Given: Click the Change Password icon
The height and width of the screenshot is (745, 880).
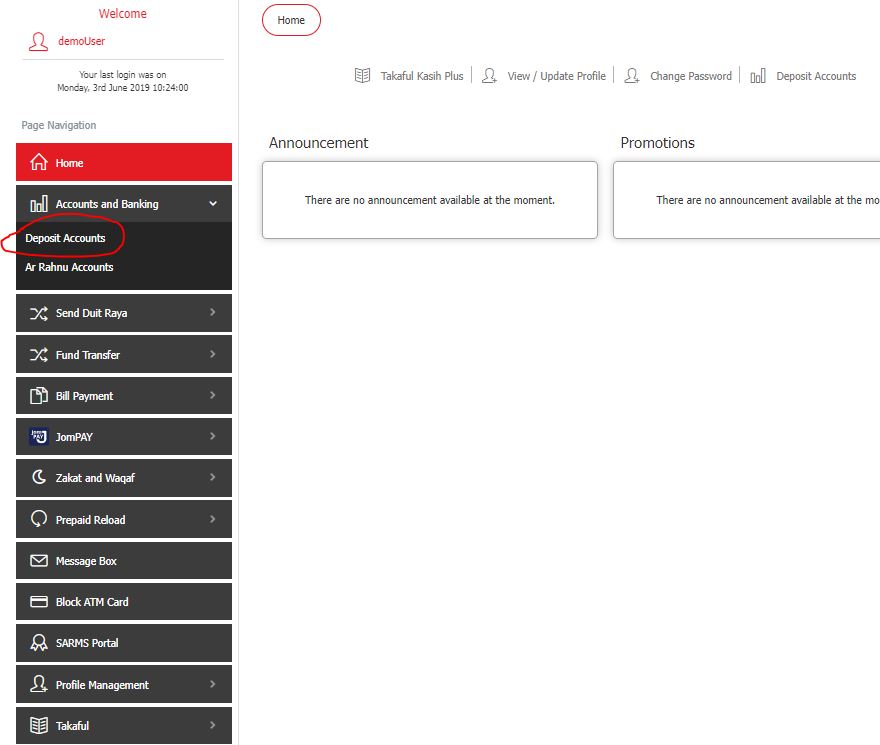Looking at the screenshot, I should click(x=632, y=75).
